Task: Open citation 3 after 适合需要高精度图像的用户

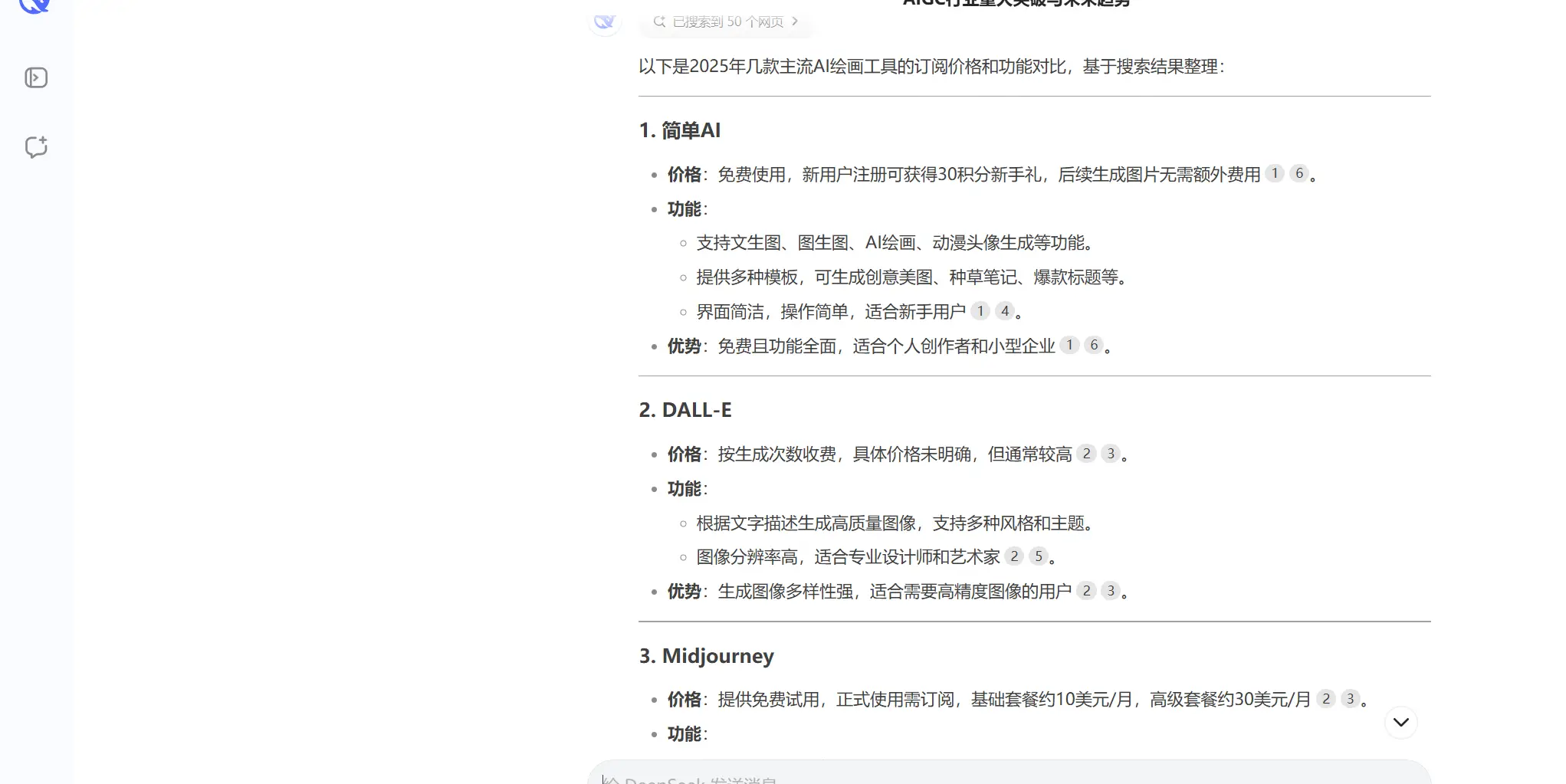Action: pyautogui.click(x=1111, y=591)
